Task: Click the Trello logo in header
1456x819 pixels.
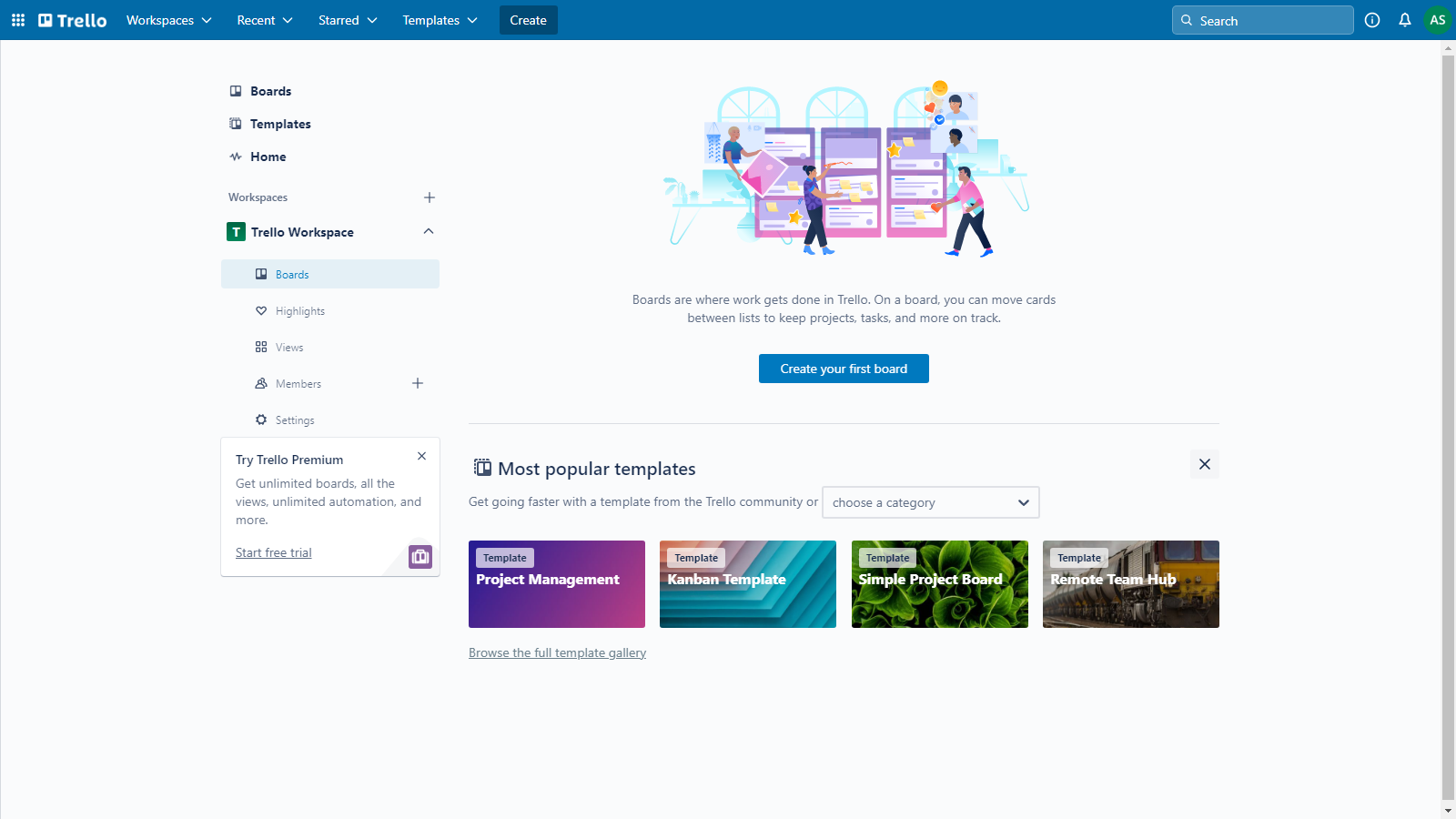Action: [73, 20]
